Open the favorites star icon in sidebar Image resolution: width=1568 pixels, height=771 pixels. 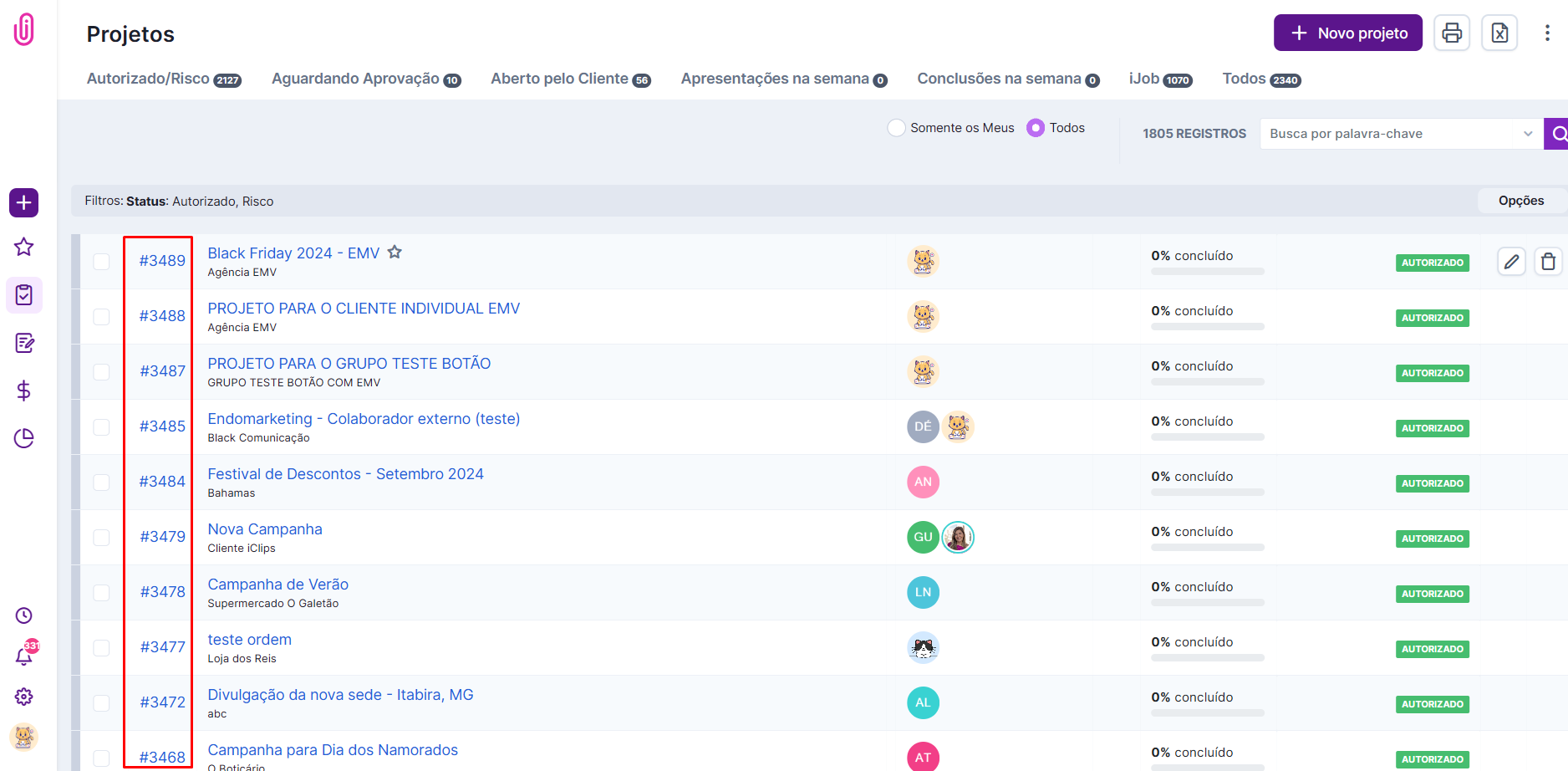coord(23,247)
